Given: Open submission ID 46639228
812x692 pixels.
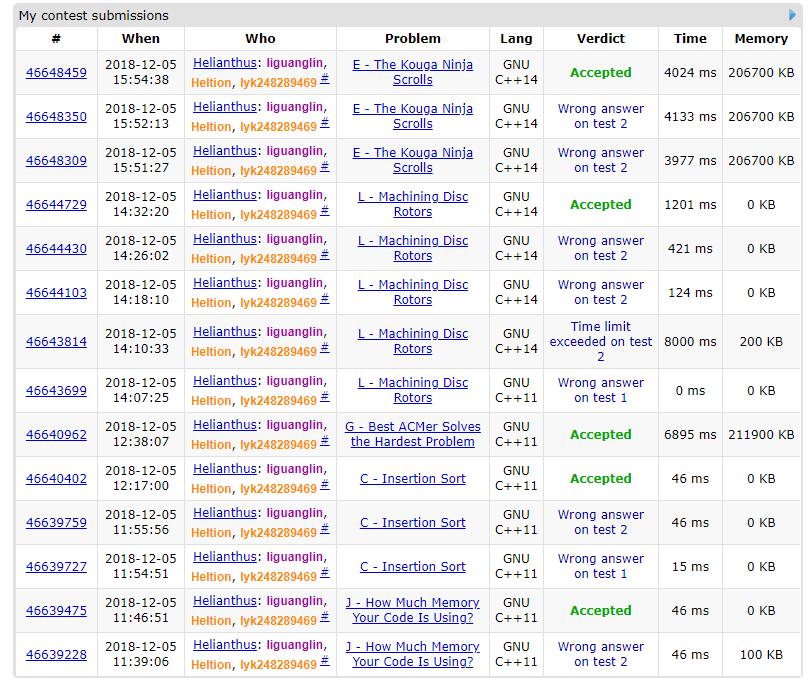Looking at the screenshot, I should click(56, 655).
